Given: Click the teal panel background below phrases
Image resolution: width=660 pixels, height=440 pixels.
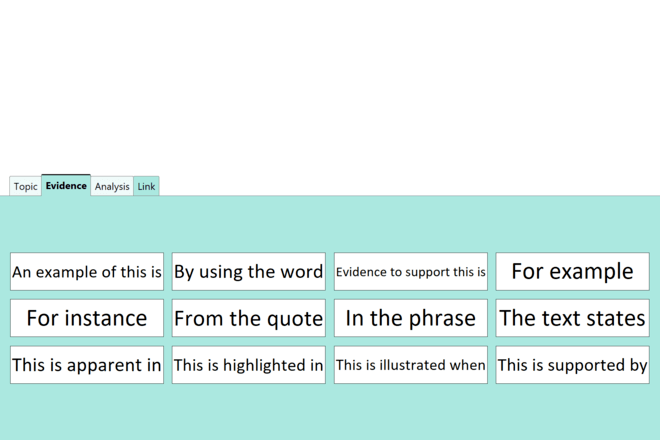Looking at the screenshot, I should click(330, 412).
